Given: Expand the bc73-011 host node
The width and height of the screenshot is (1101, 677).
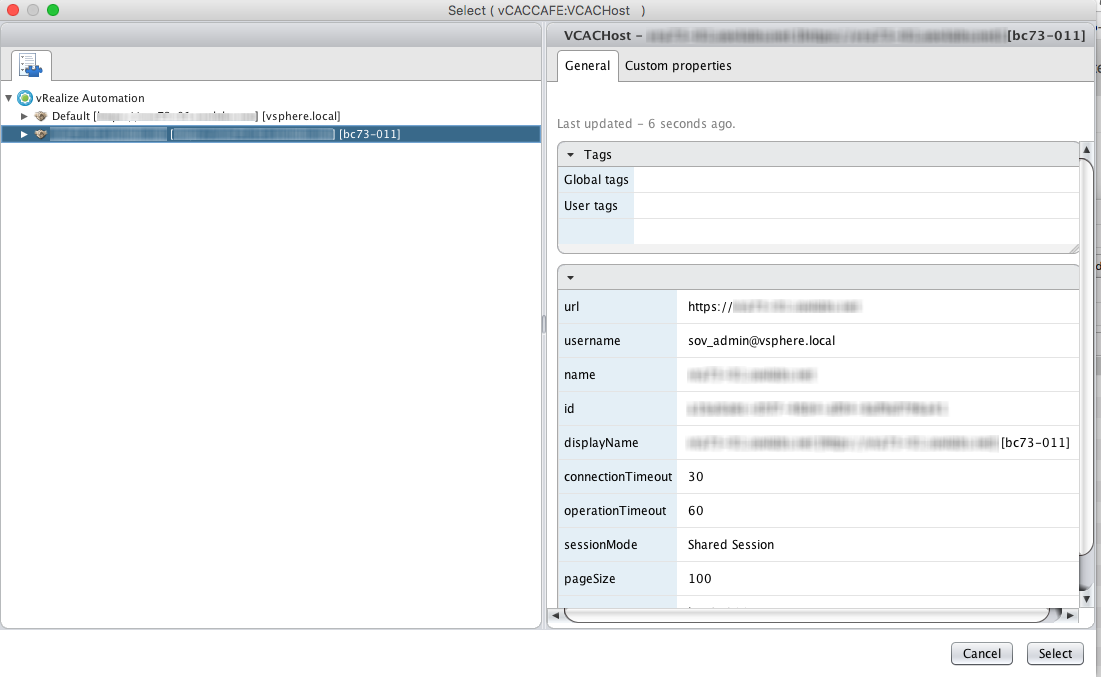Looking at the screenshot, I should coord(24,134).
